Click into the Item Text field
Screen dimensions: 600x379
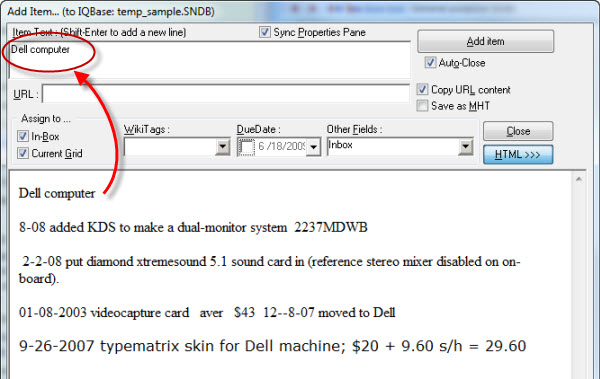tap(210, 60)
